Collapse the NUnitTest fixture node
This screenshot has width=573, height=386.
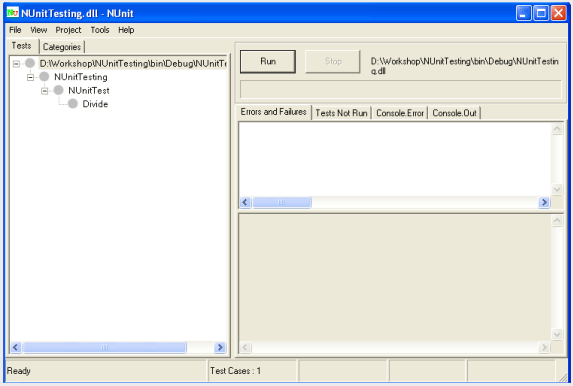tap(45, 91)
